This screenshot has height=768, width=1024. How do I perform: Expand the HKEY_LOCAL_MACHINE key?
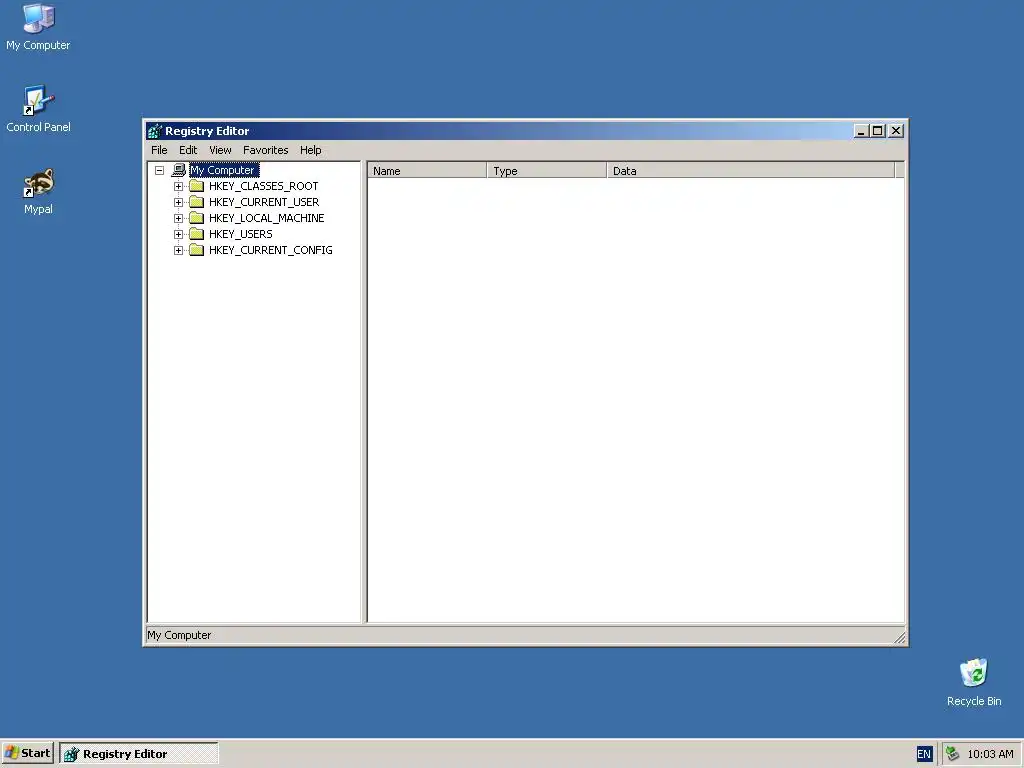pos(178,218)
